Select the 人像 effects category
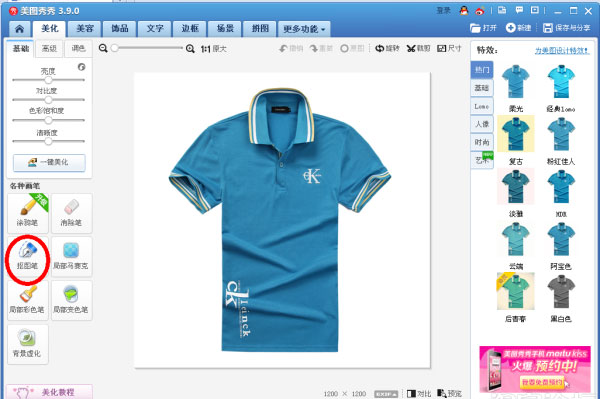Viewport: 600px width, 399px height. (482, 124)
